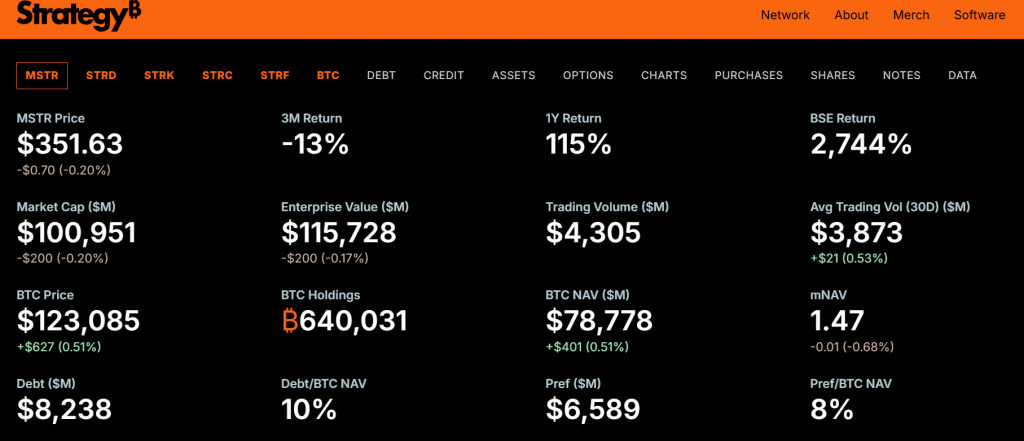Open the STRC tab

217,75
